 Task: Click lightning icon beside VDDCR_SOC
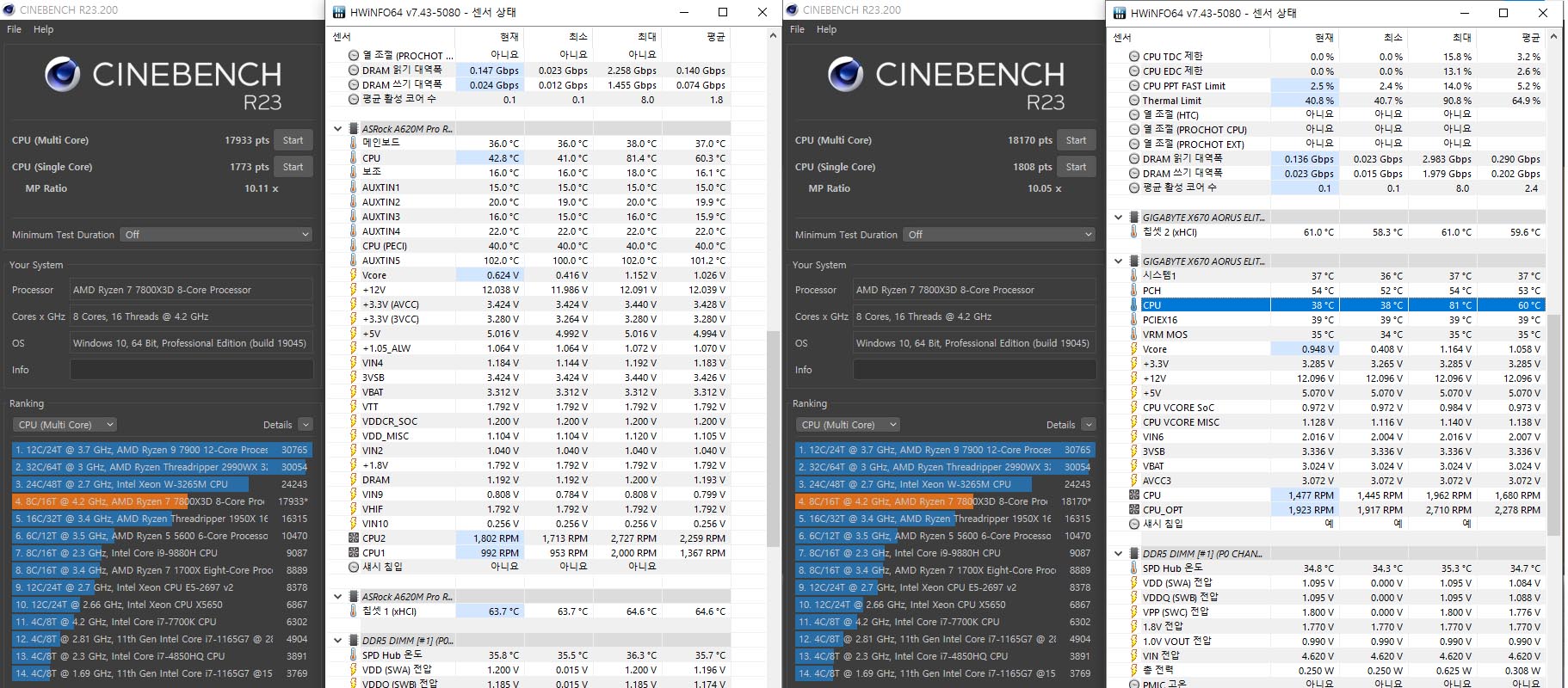[x=354, y=421]
